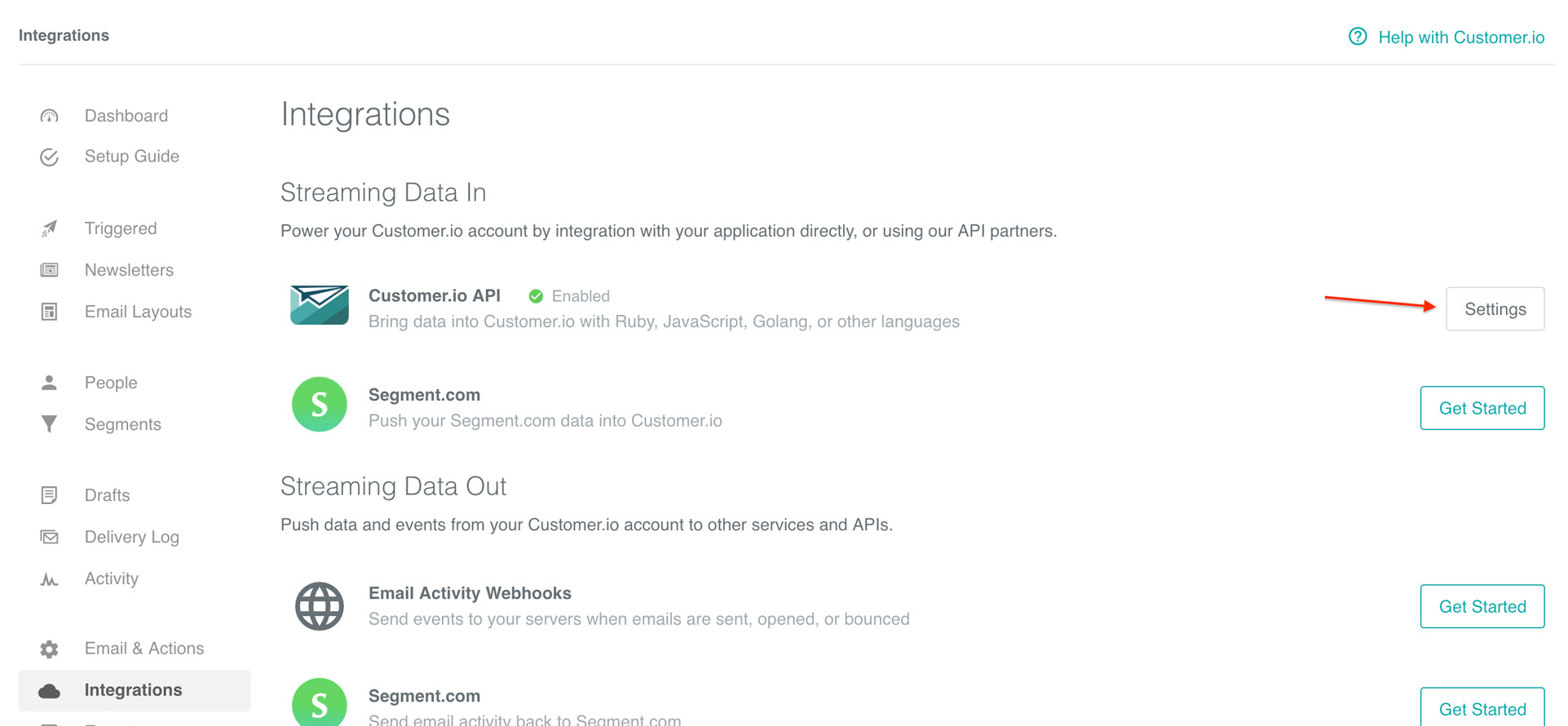Click the People person icon
Image resolution: width=1568 pixels, height=726 pixels.
pyautogui.click(x=49, y=383)
